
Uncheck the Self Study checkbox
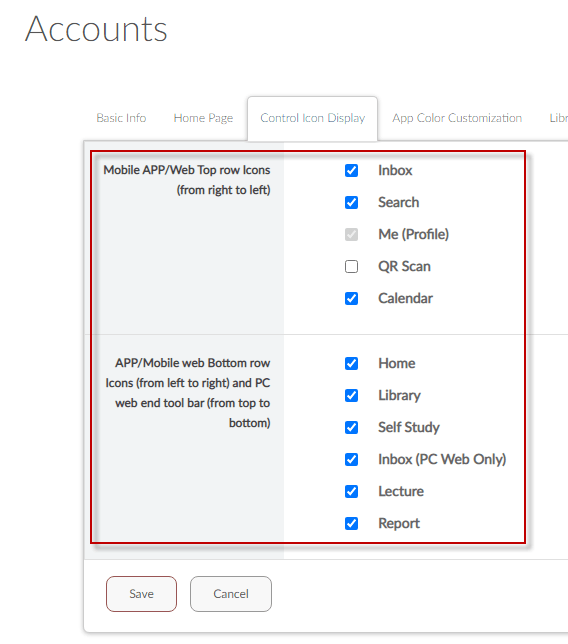(x=351, y=428)
